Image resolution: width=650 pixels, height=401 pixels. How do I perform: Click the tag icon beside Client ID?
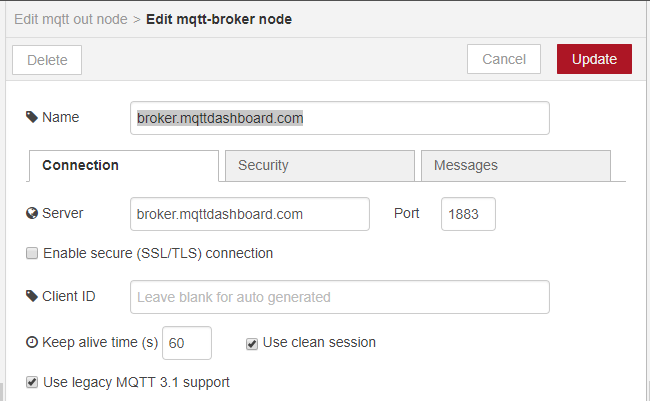32,296
